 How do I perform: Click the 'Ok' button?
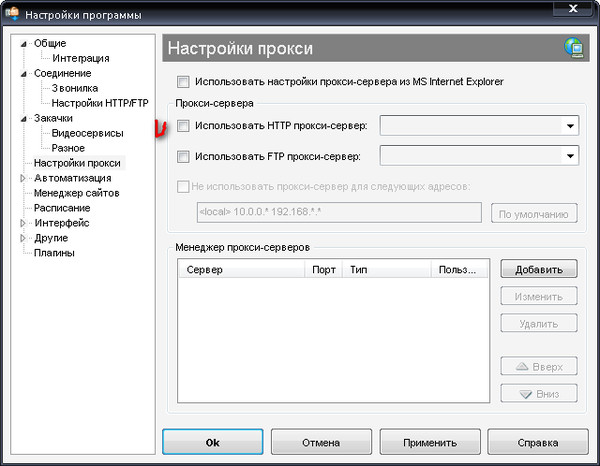click(213, 442)
